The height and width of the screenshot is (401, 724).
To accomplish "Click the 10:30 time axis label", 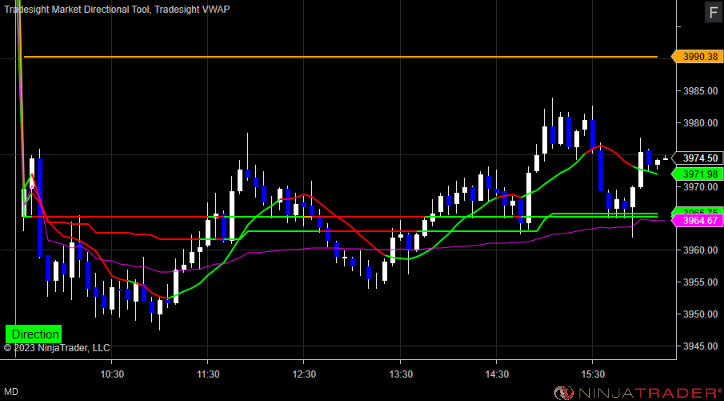I will [x=112, y=373].
